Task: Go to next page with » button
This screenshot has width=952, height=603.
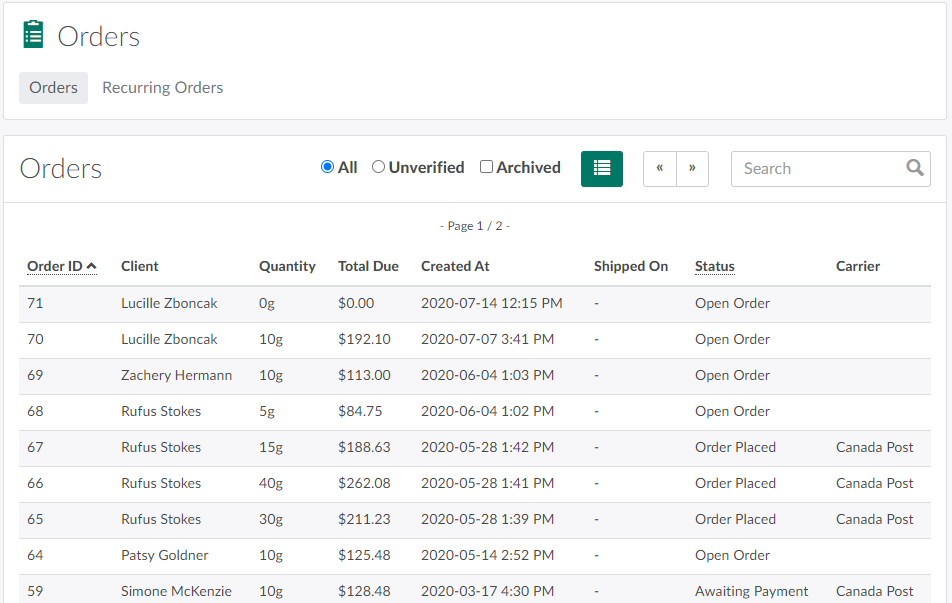Action: pos(692,169)
